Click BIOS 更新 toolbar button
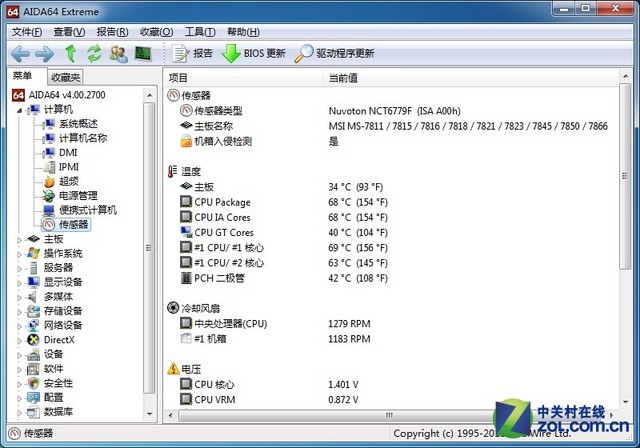 (x=253, y=53)
